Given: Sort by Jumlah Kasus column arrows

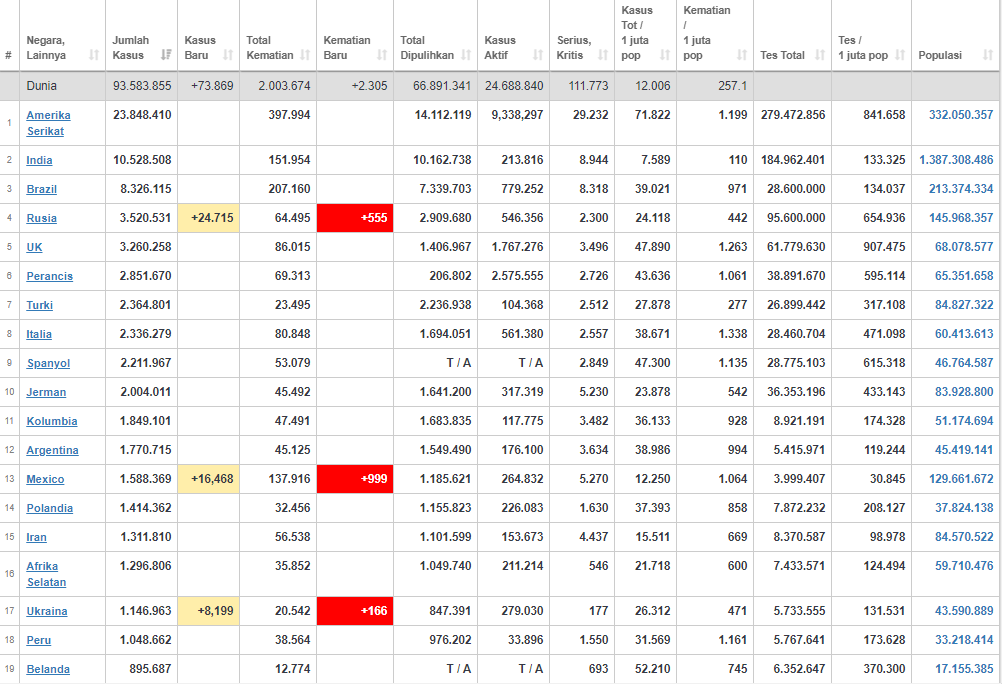Looking at the screenshot, I should pos(166,55).
